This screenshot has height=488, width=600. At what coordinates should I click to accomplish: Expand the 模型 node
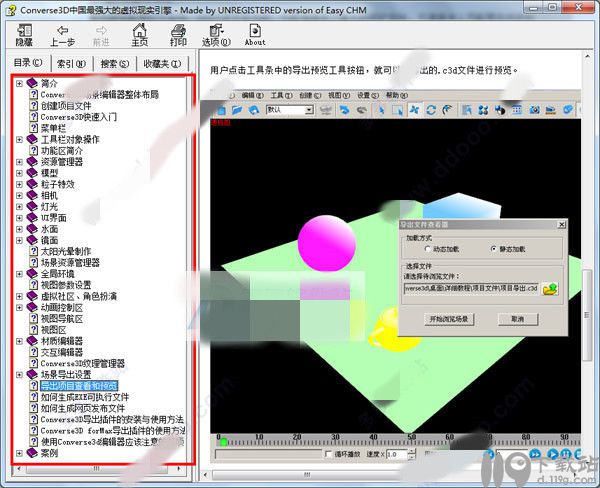19,173
